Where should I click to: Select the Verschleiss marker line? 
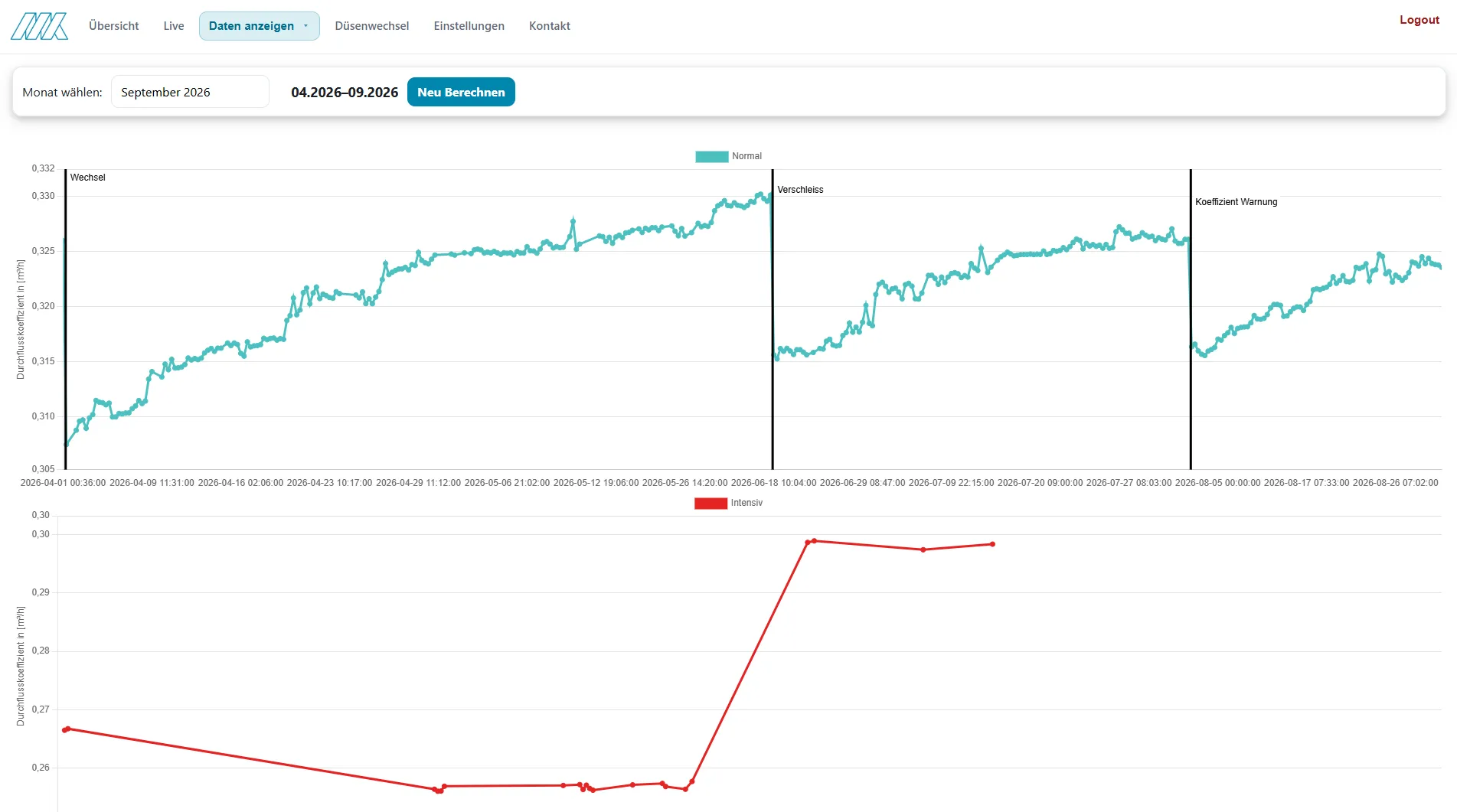coord(773,319)
